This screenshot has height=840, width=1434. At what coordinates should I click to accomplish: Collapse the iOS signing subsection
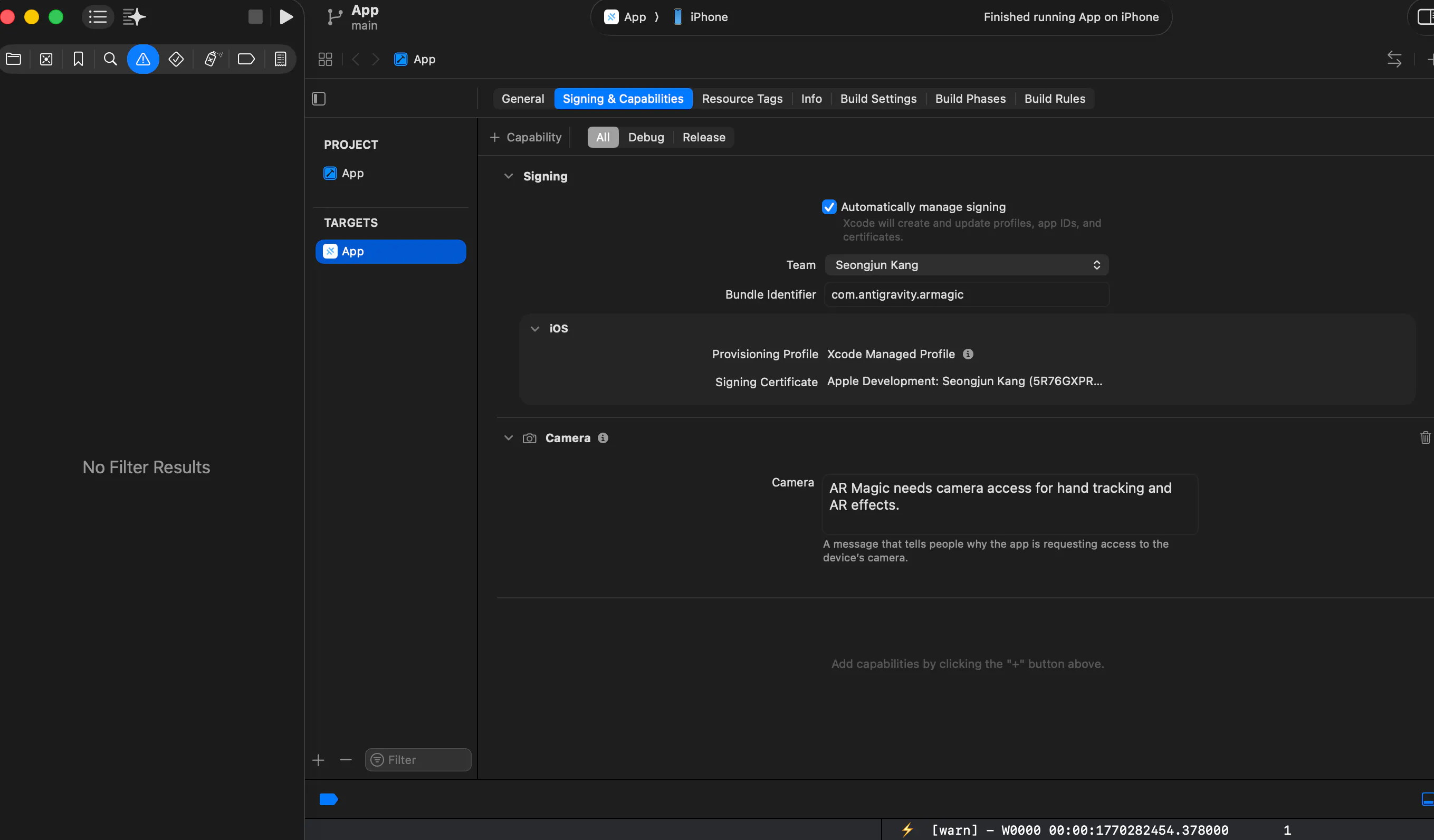click(534, 328)
